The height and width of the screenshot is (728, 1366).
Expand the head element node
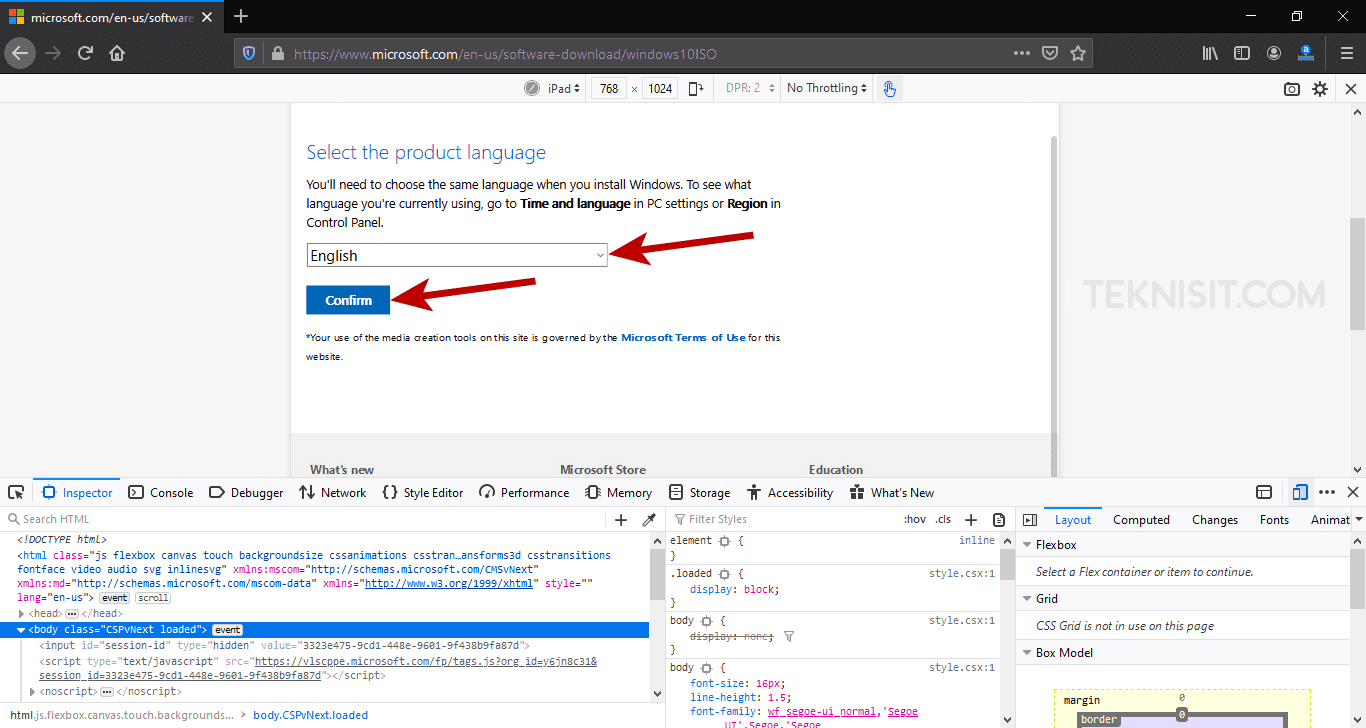[x=22, y=614]
